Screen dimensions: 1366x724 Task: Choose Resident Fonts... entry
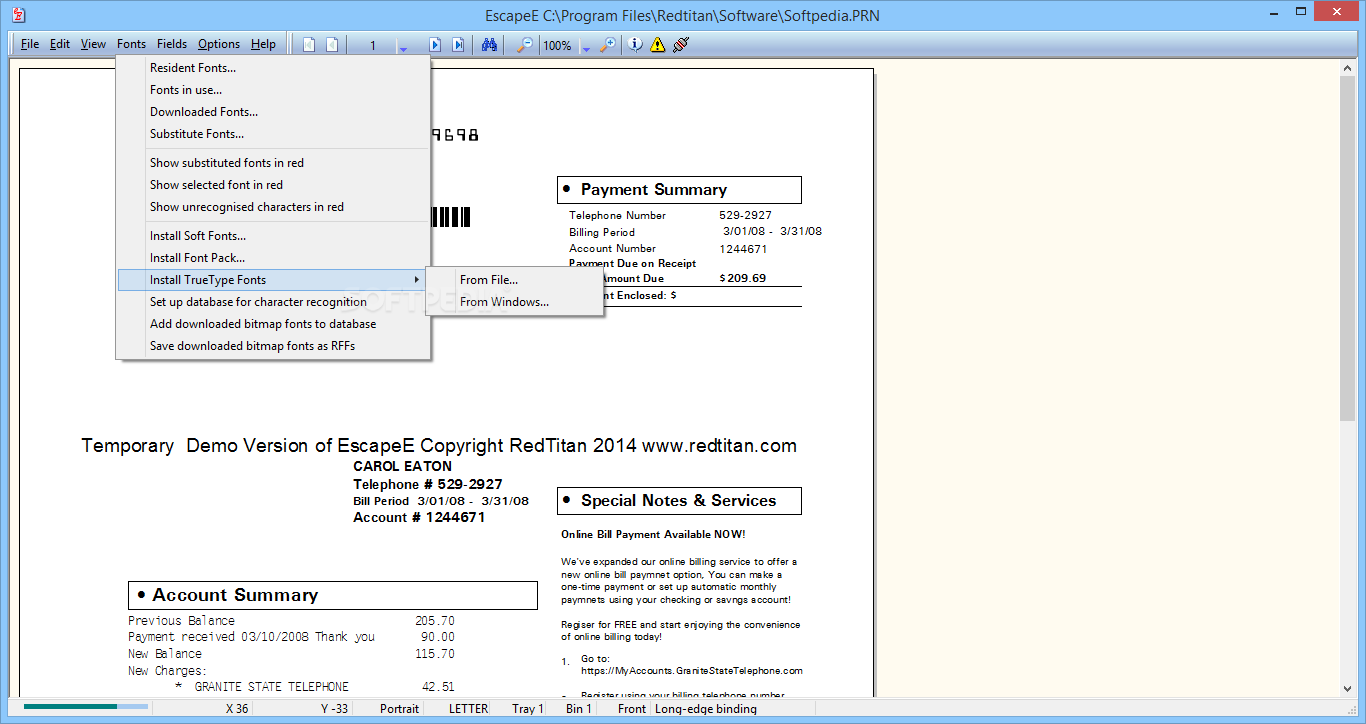(x=274, y=68)
